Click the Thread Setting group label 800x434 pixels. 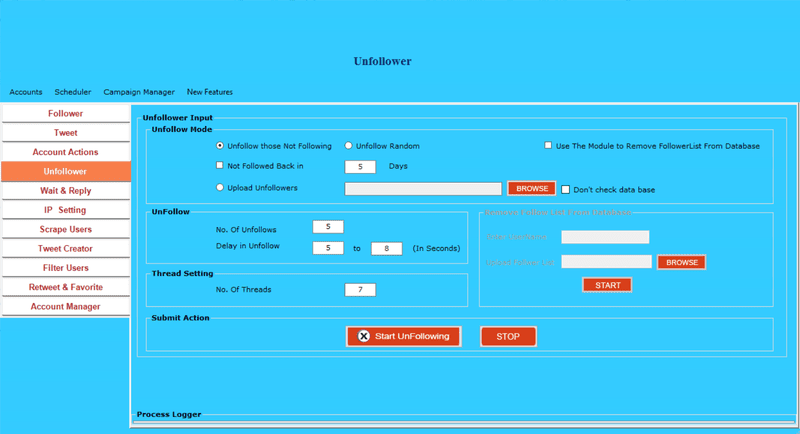(182, 273)
